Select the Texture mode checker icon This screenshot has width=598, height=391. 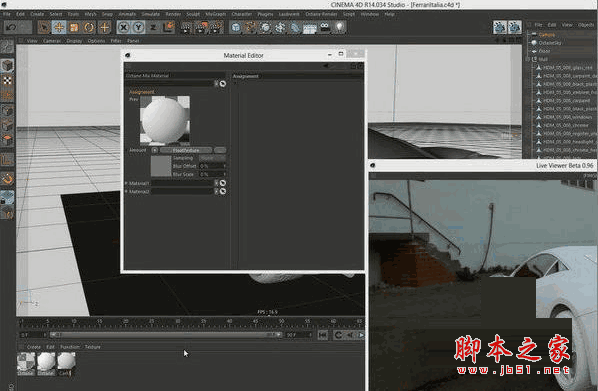[7, 80]
